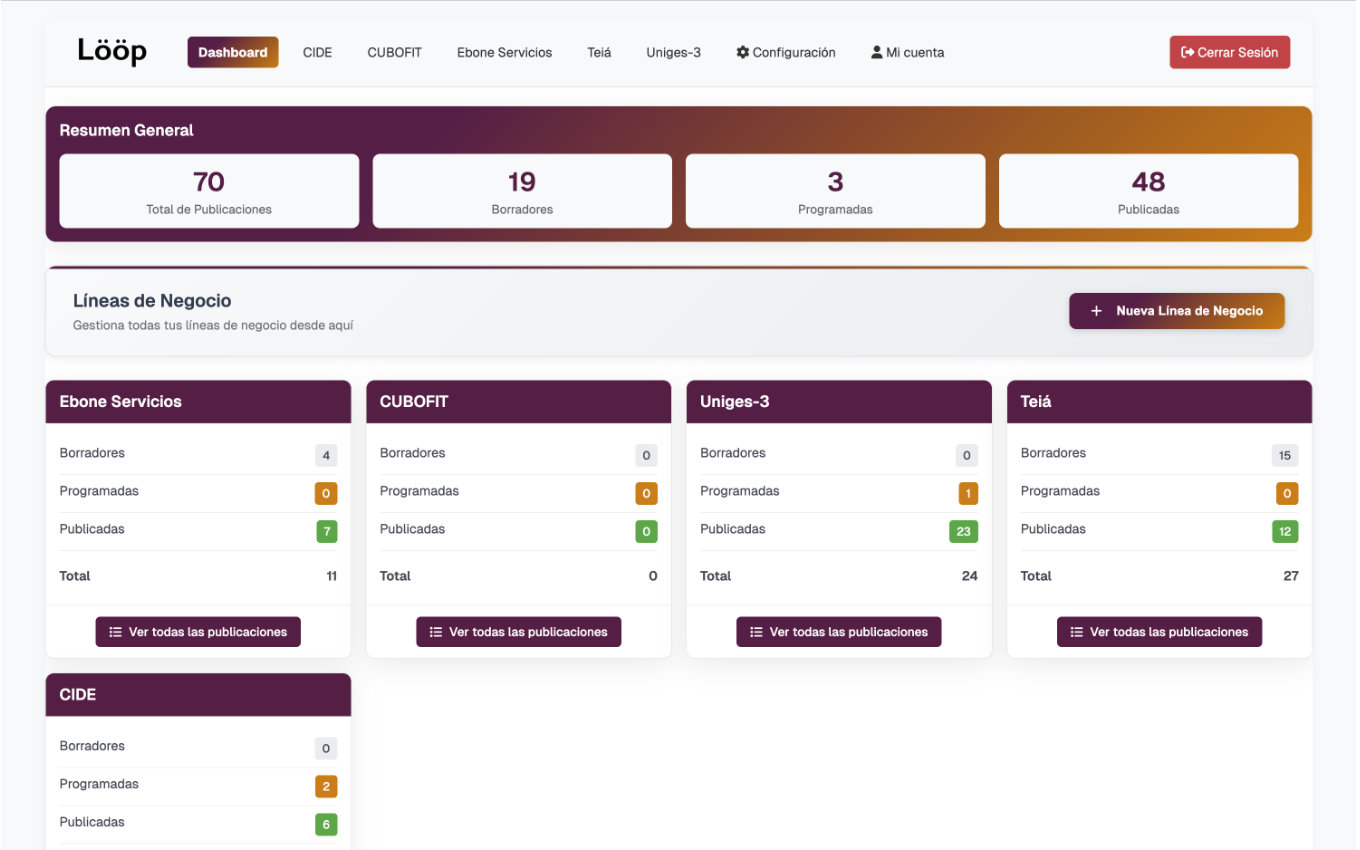Click the Teiá card header

1159,401
